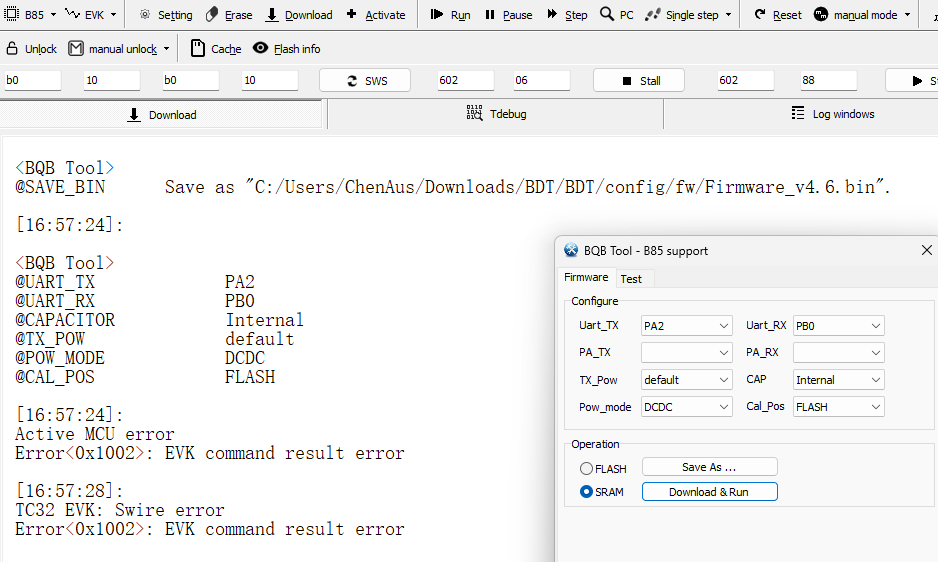Screen dimensions: 938x562
Task: Open the CAP Internal dropdown
Action: tap(839, 379)
